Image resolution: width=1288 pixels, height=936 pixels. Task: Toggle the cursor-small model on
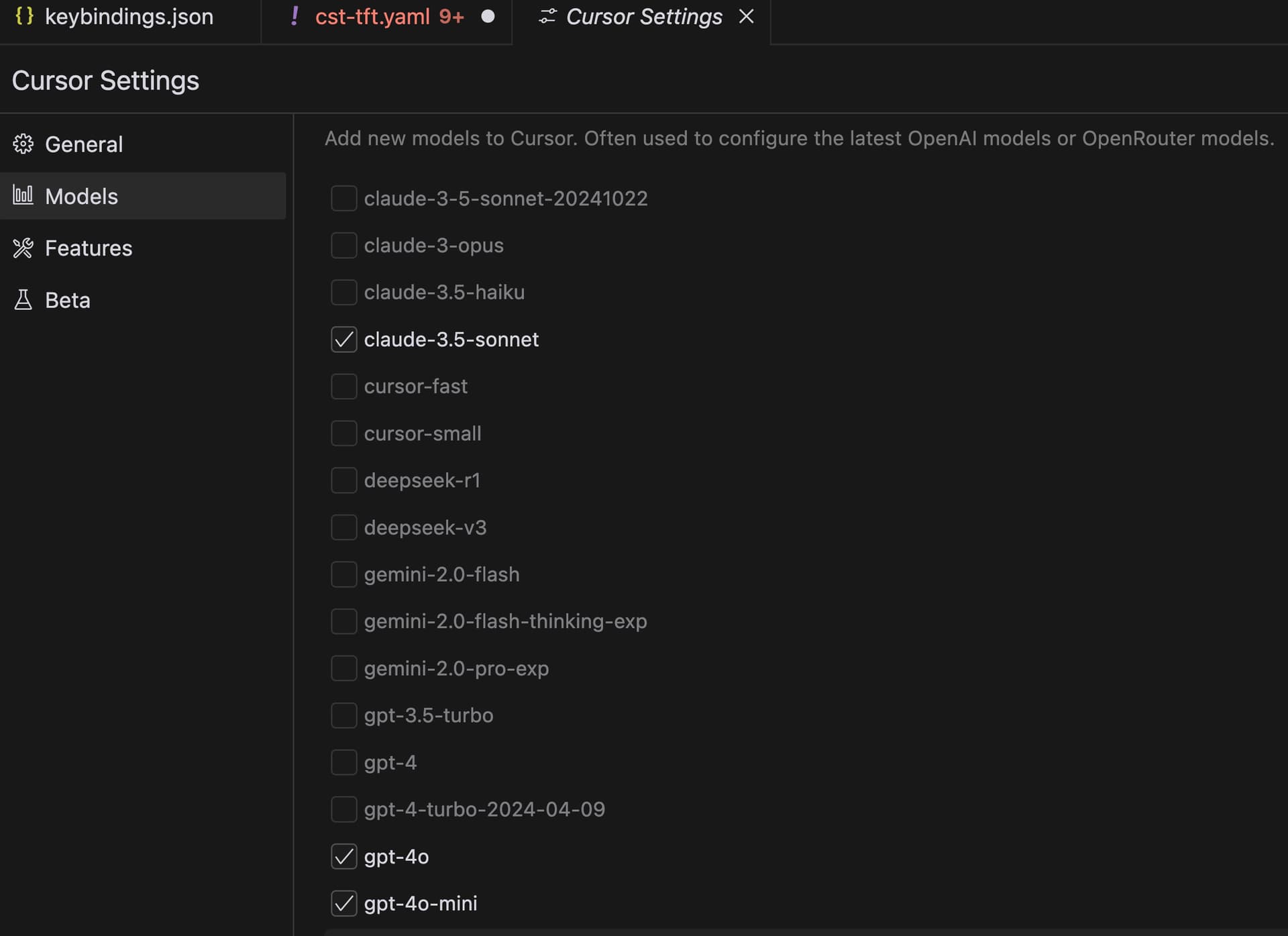(343, 433)
